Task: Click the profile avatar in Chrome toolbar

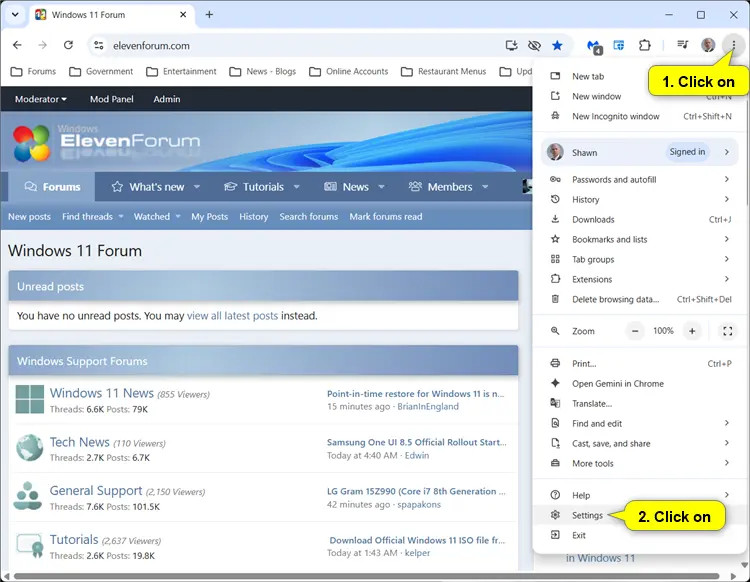Action: tap(708, 45)
